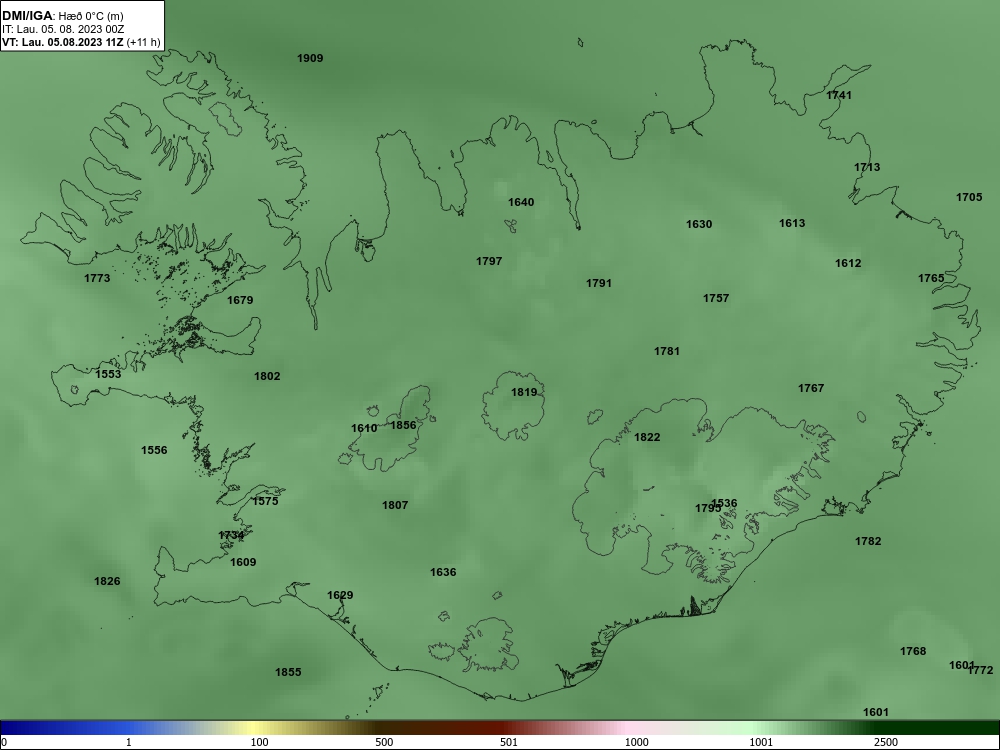Click the 1630 freezing level value
1000x750 pixels.
pos(699,224)
